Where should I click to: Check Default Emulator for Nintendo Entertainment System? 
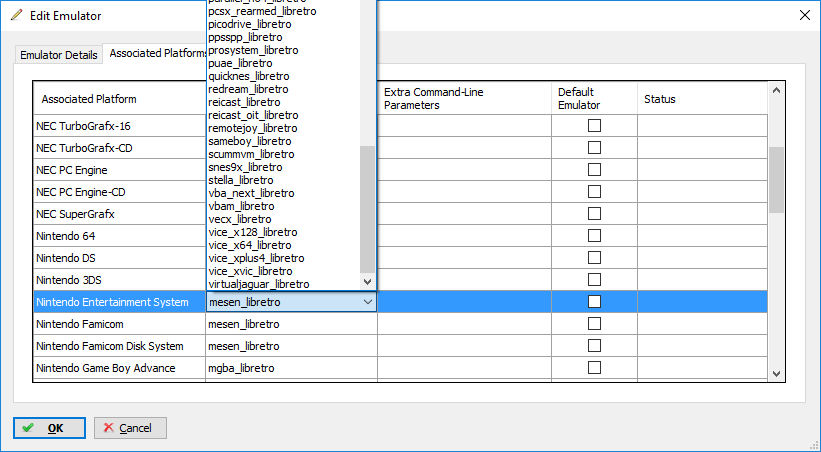(x=594, y=302)
